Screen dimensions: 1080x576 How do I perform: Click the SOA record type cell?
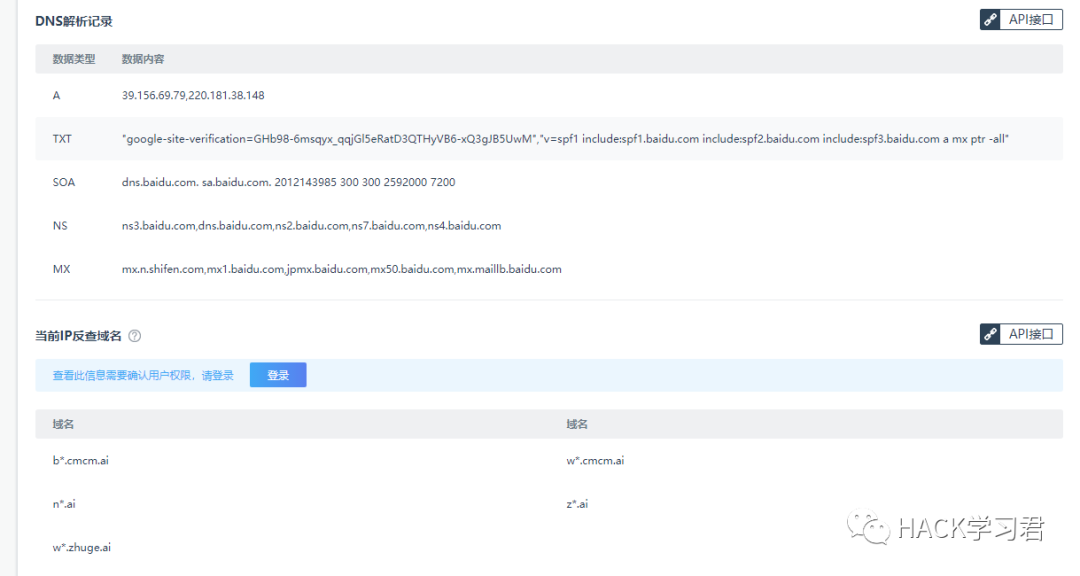[x=63, y=182]
